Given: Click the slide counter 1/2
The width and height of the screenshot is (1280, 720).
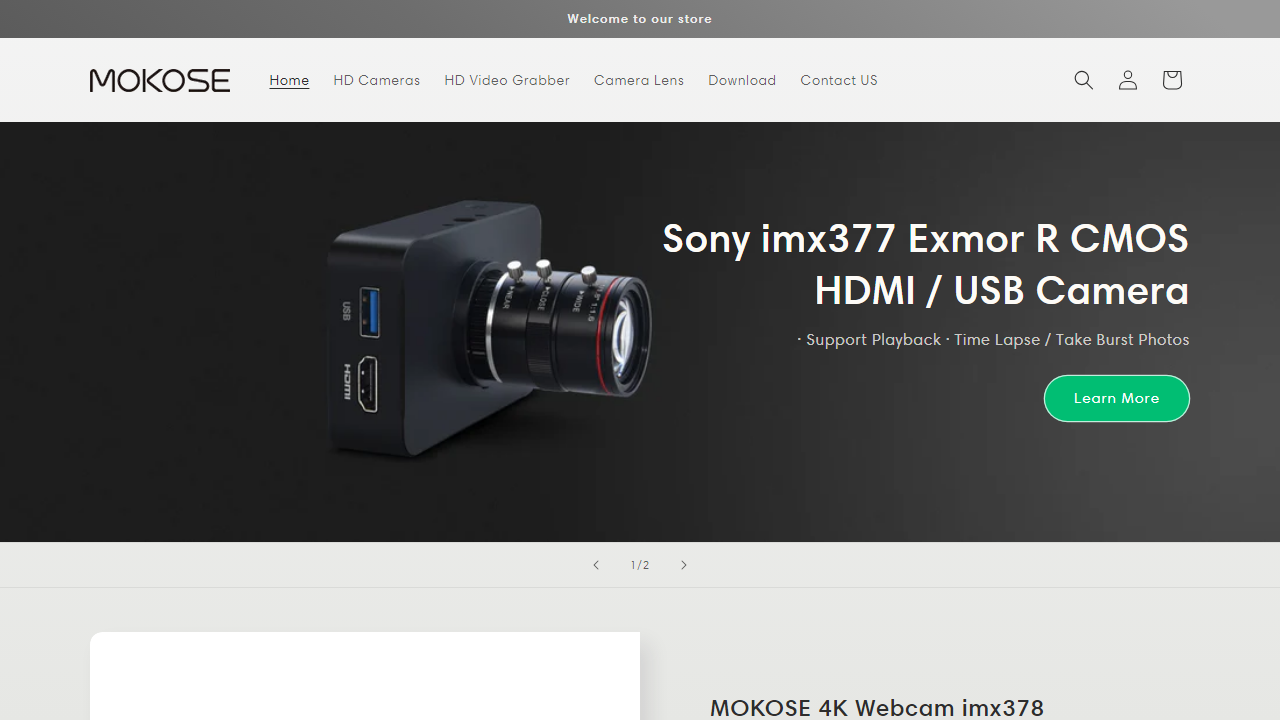Looking at the screenshot, I should (640, 565).
